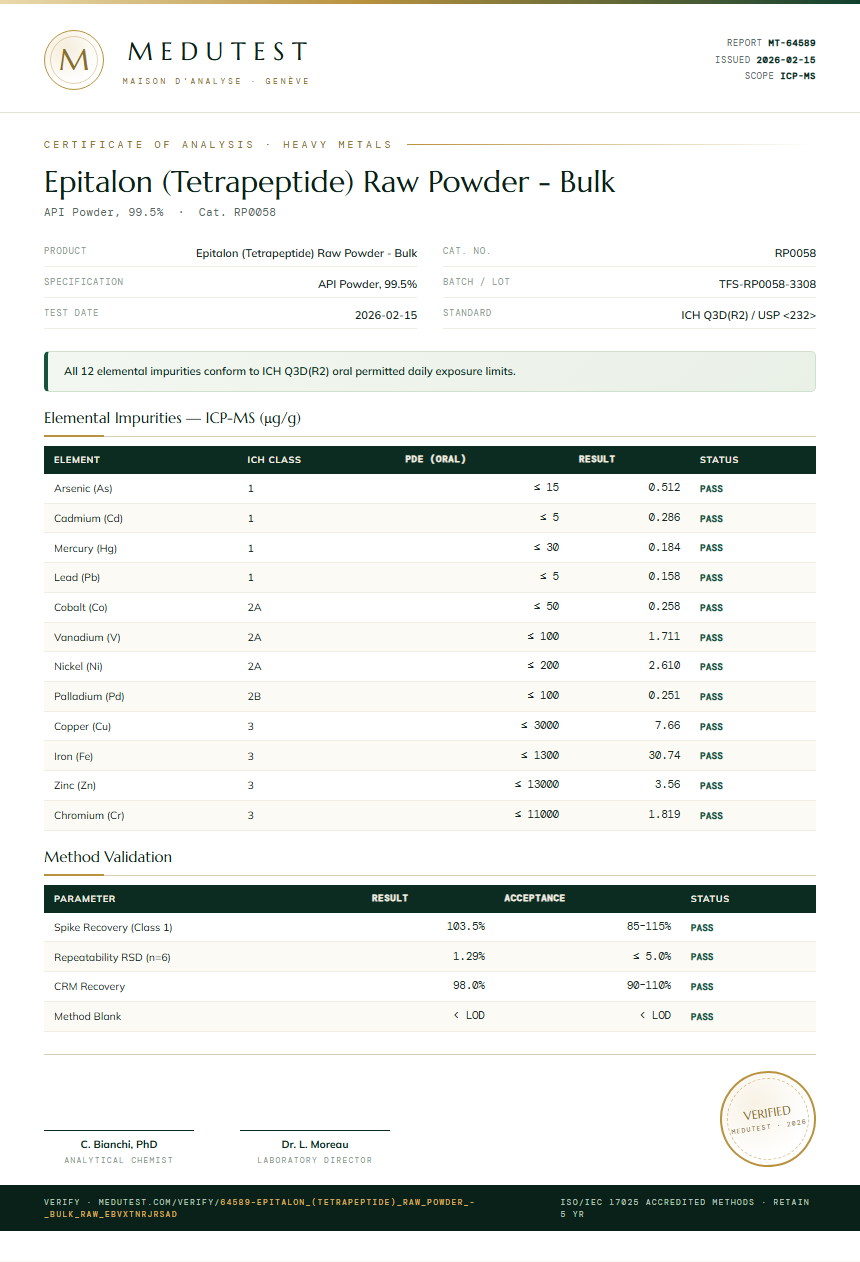This screenshot has height=1262, width=860.
Task: Click Repeatability RSD (n=6) parameter
Action: pyautogui.click(x=112, y=958)
